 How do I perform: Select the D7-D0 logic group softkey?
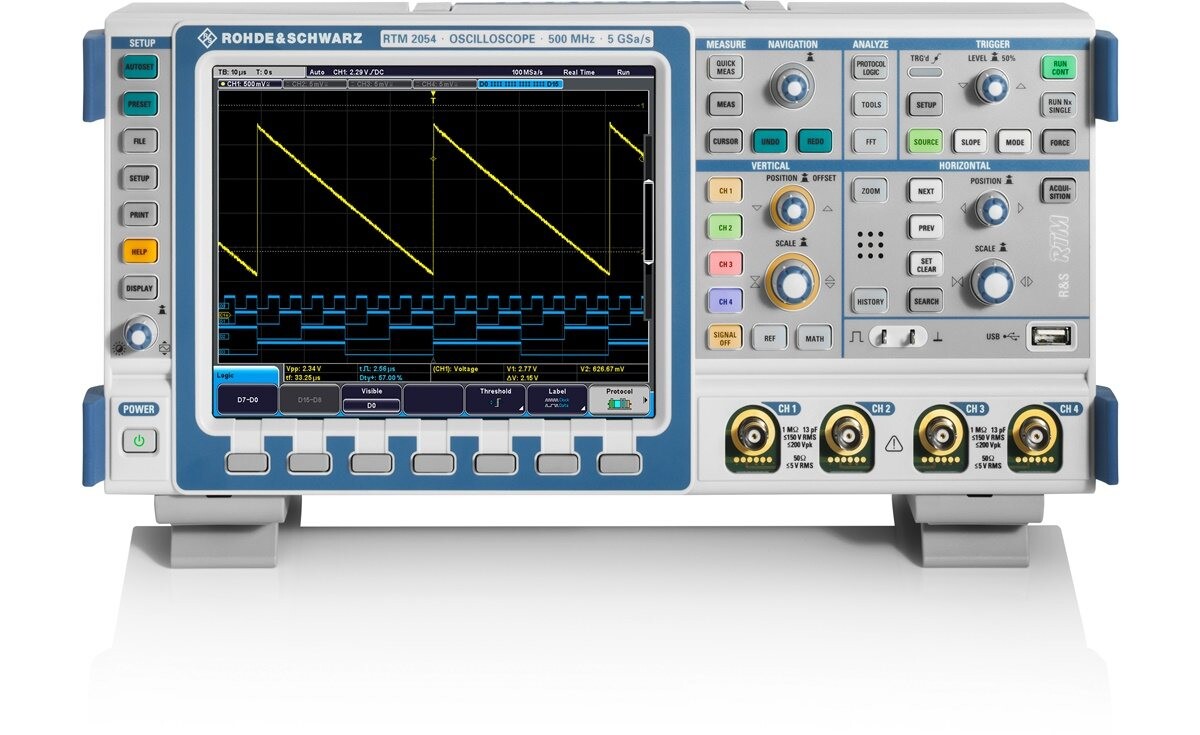[x=246, y=400]
